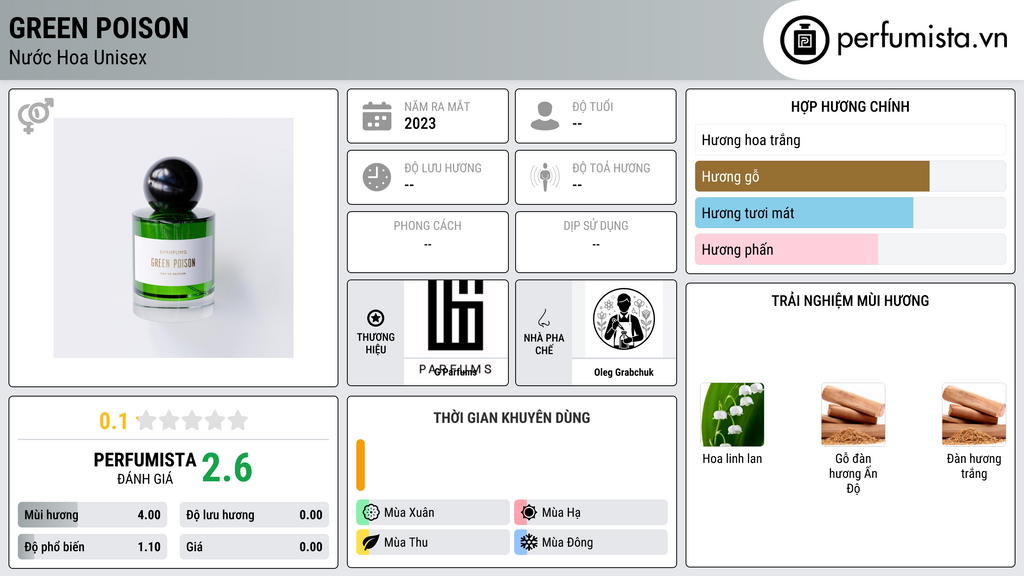This screenshot has height=576, width=1024.
Task: Click the Độ phổ biến 1.10 rating bar
Action: coord(93,547)
